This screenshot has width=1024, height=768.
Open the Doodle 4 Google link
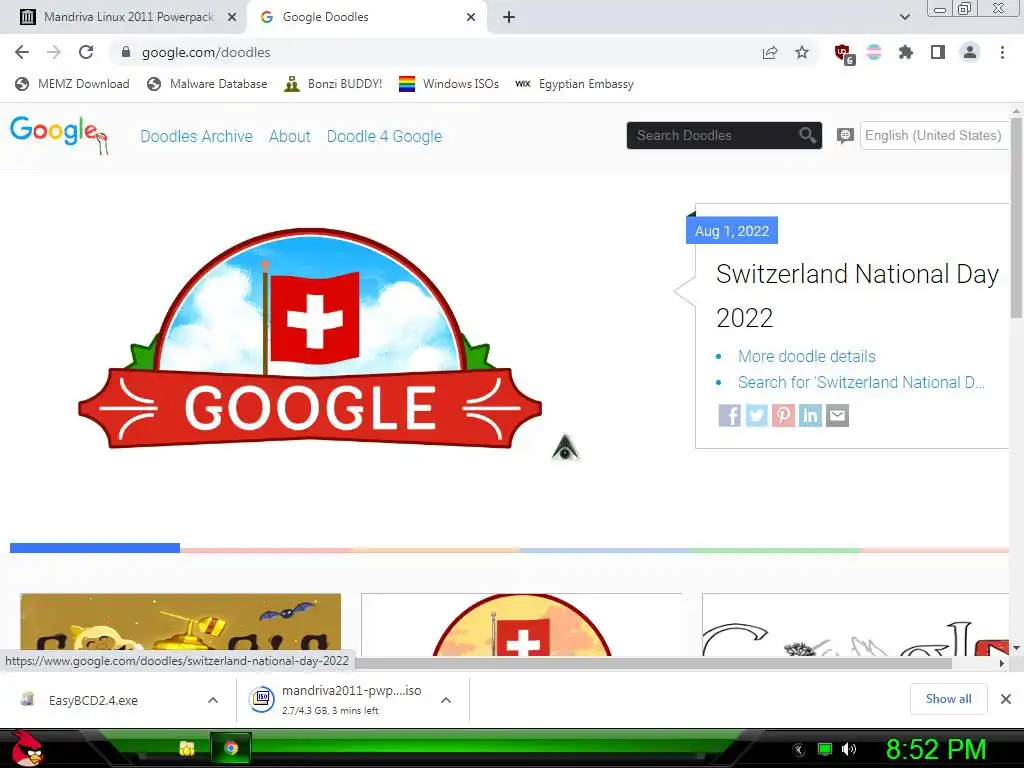(x=385, y=136)
